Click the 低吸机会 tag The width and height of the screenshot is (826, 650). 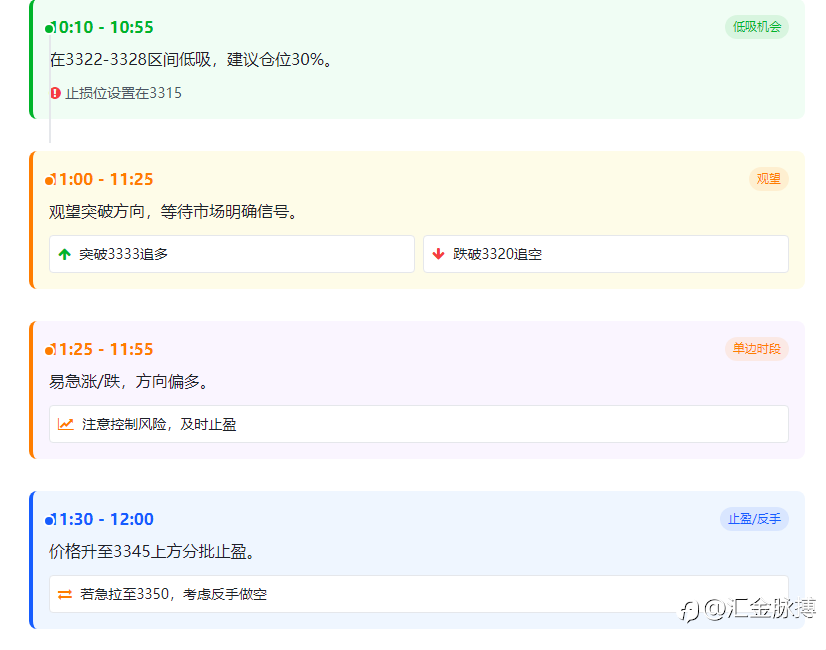(x=757, y=27)
